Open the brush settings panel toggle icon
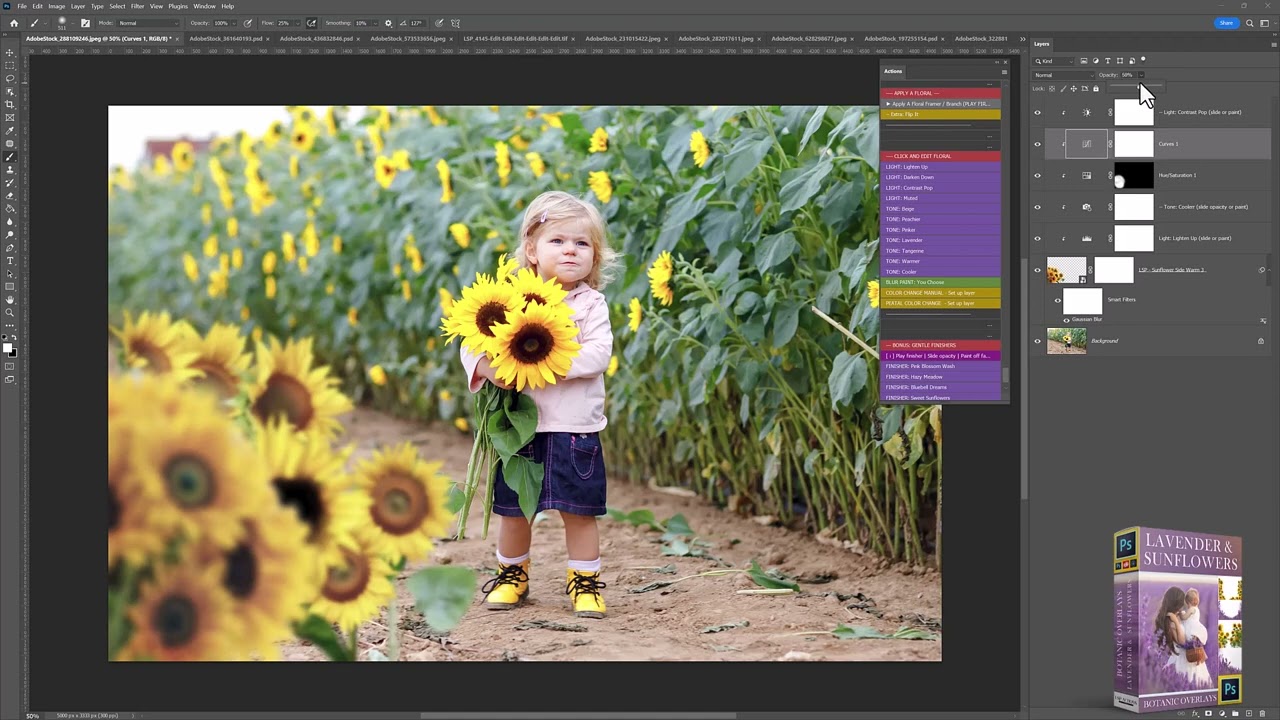This screenshot has width=1280, height=720. [x=85, y=23]
